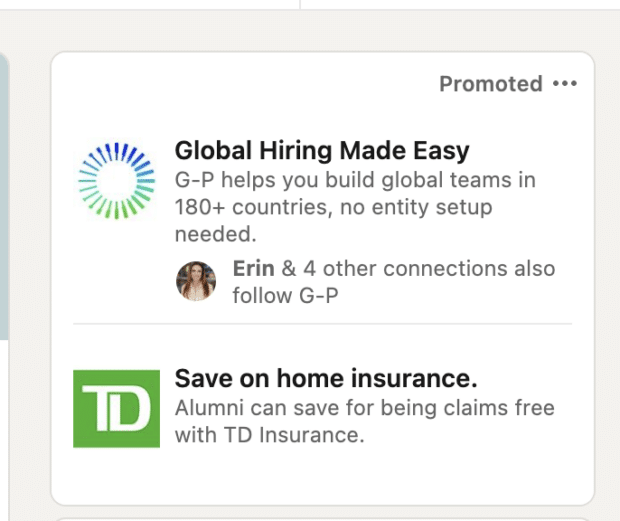Click the 'follow G-P' text line

[285, 295]
